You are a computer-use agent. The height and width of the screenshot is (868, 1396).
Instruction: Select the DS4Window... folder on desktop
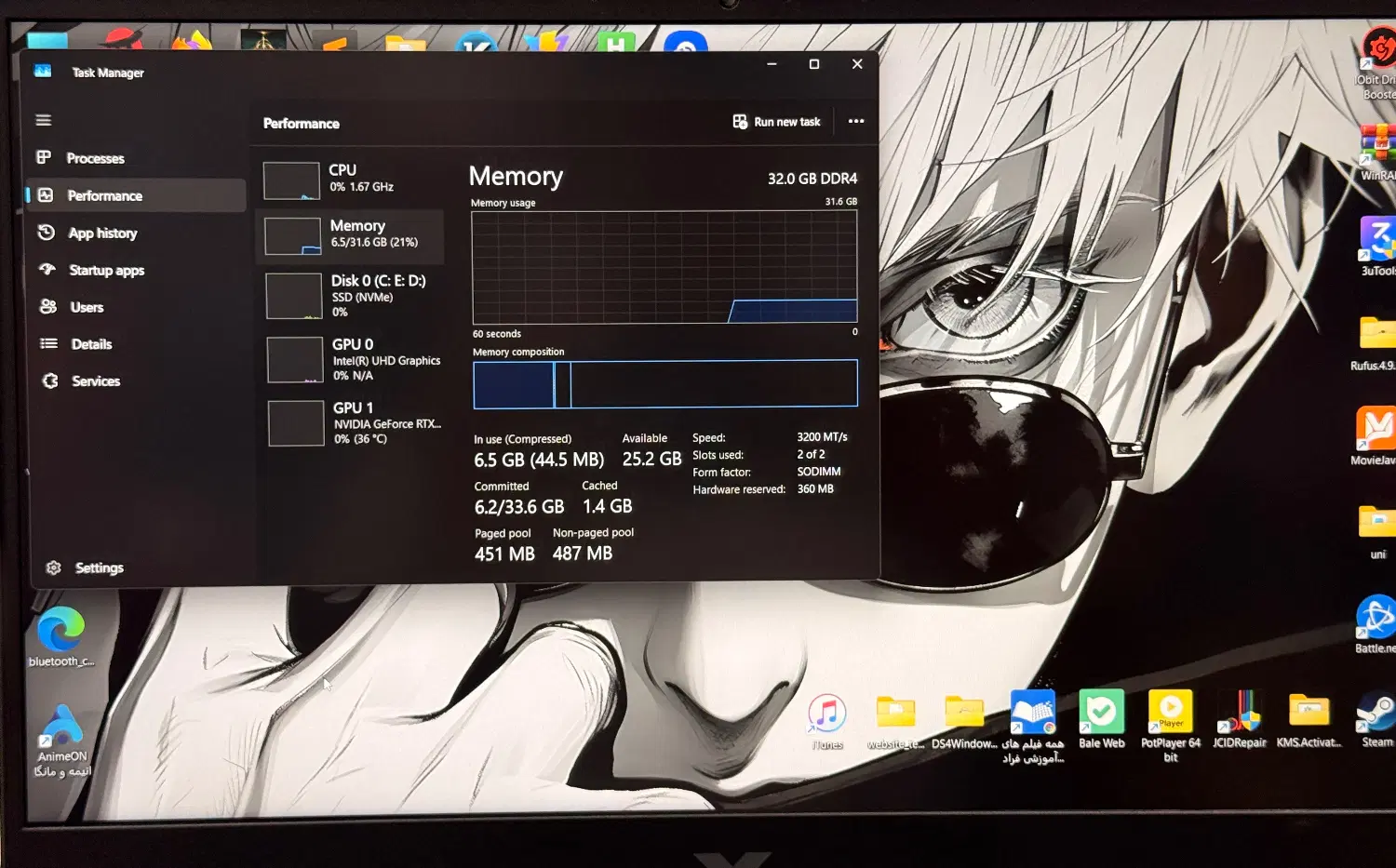click(964, 722)
